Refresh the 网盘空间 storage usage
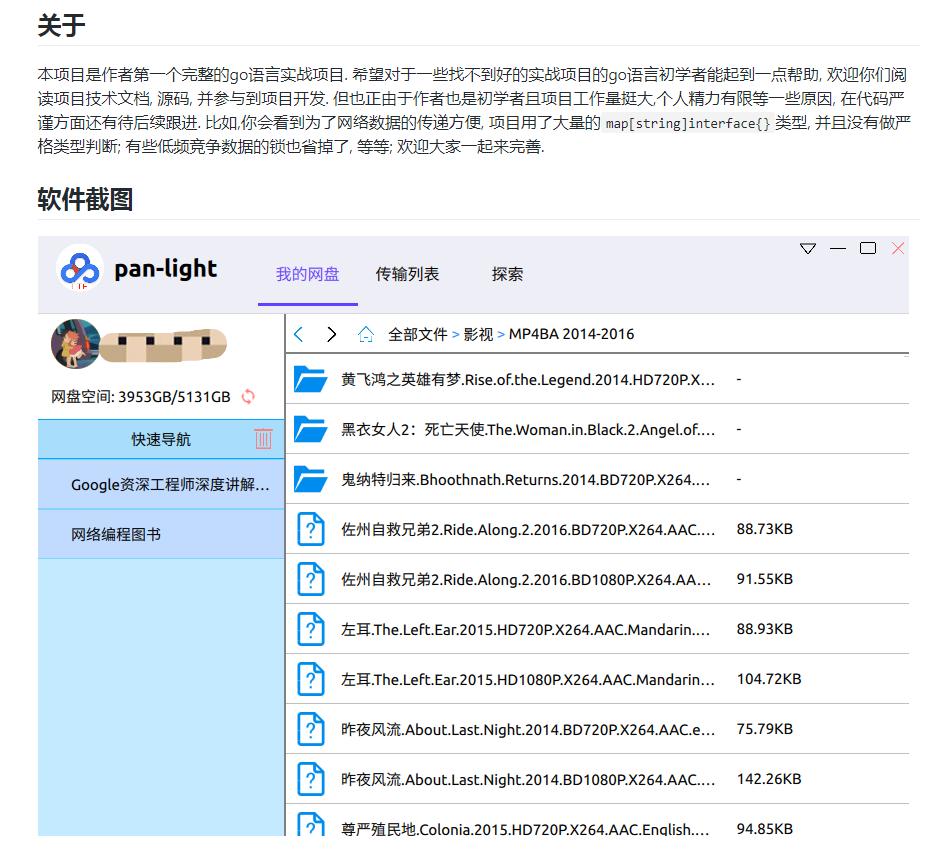 pos(246,397)
